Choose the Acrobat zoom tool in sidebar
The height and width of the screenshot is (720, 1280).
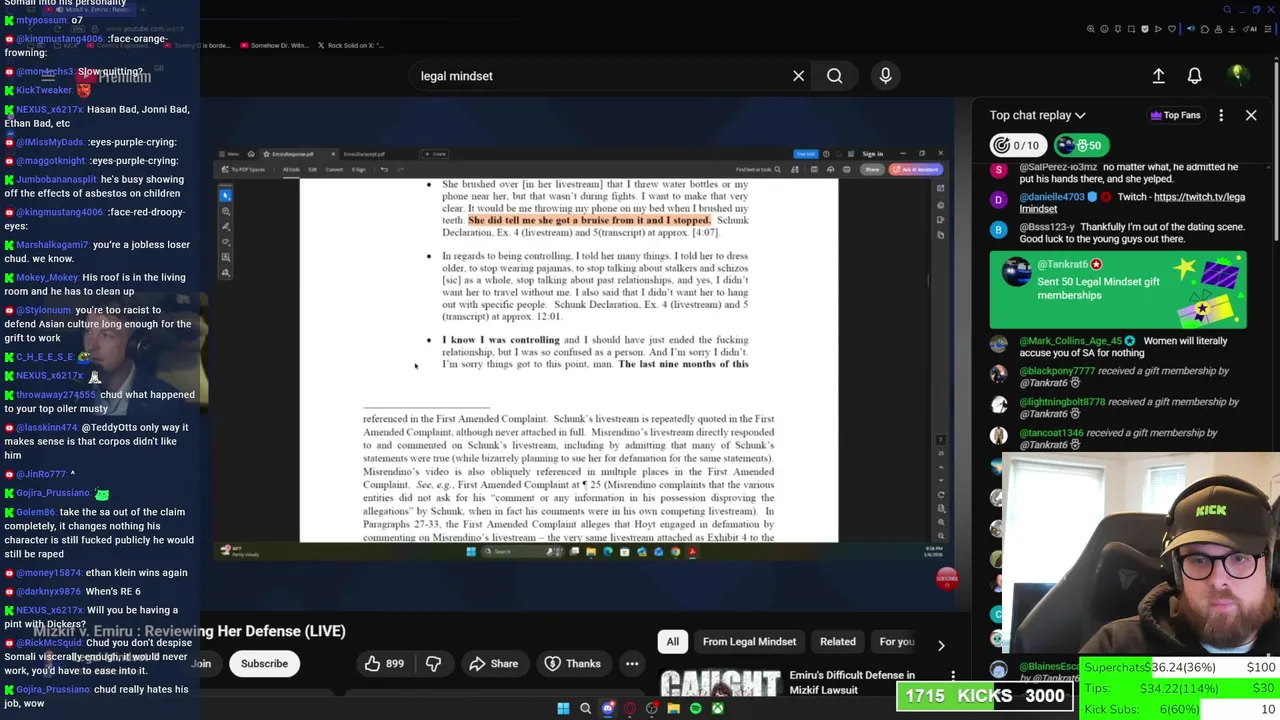[x=226, y=211]
